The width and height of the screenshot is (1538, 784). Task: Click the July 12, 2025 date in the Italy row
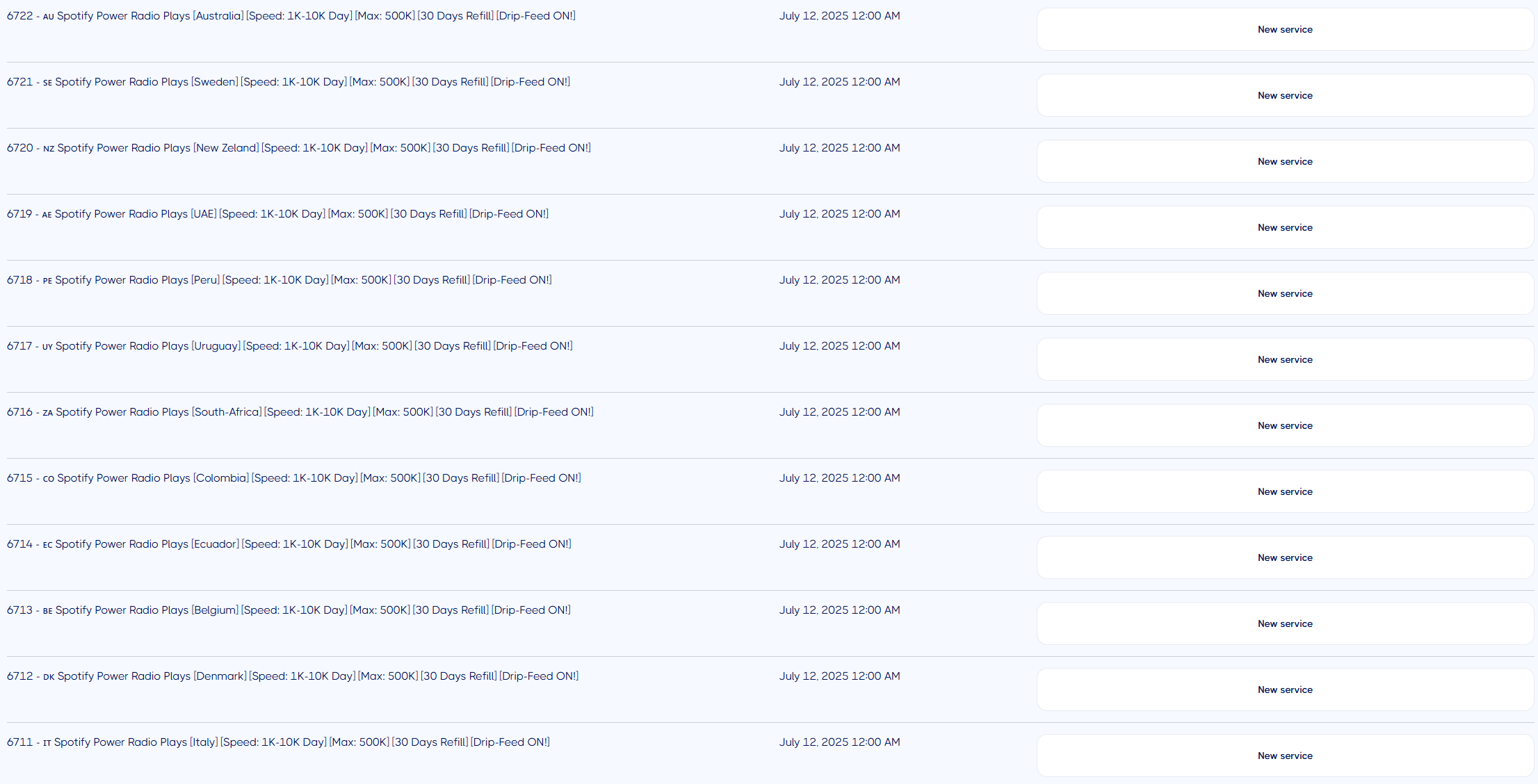pos(839,742)
